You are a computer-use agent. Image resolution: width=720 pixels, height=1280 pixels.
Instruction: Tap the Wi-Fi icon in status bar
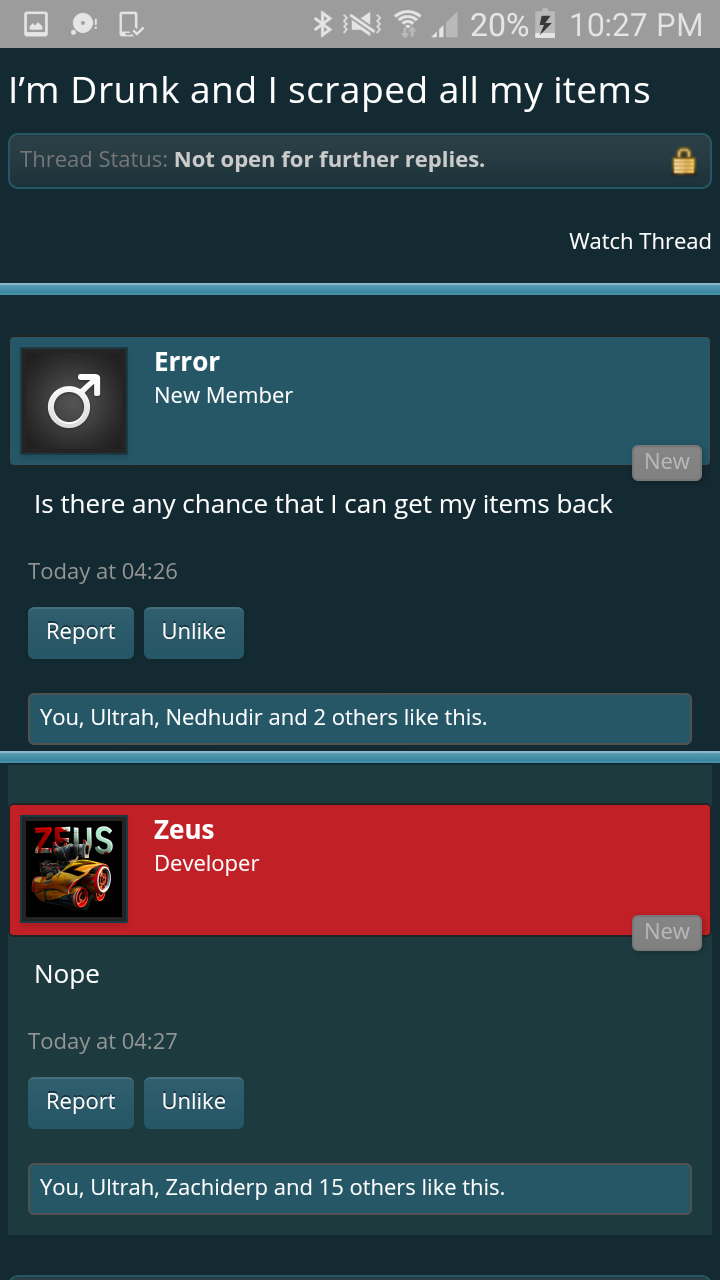coord(407,24)
